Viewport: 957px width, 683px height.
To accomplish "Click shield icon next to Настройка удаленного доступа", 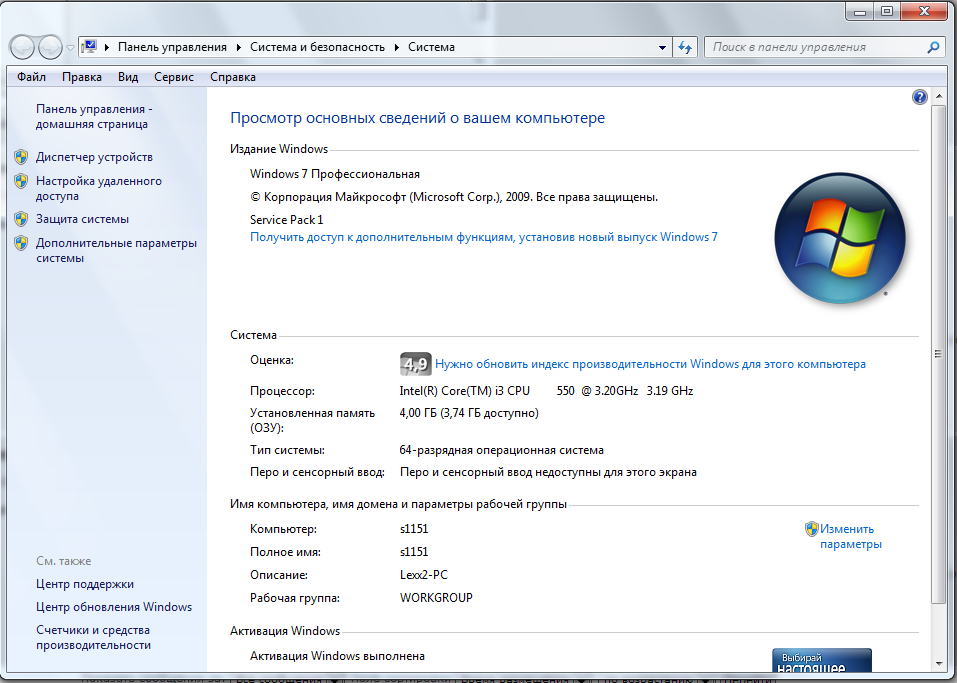I will [21, 181].
